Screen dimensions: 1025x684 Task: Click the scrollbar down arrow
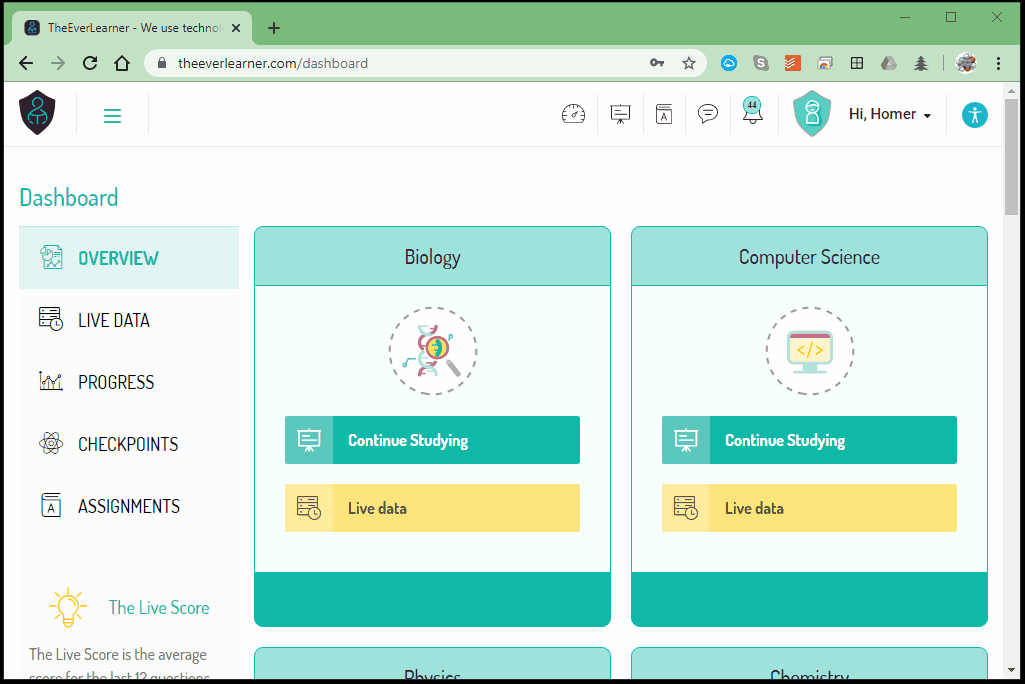pyautogui.click(x=1011, y=670)
